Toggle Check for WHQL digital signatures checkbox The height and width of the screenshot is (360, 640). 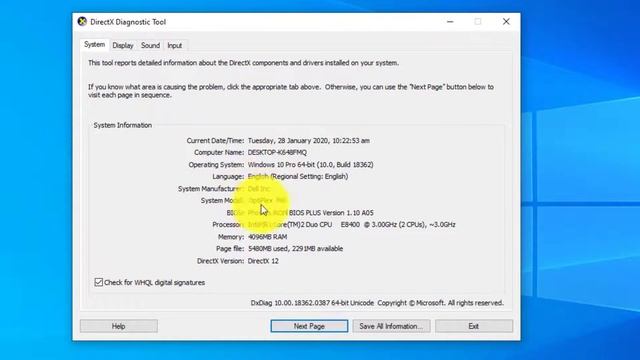pyautogui.click(x=98, y=282)
